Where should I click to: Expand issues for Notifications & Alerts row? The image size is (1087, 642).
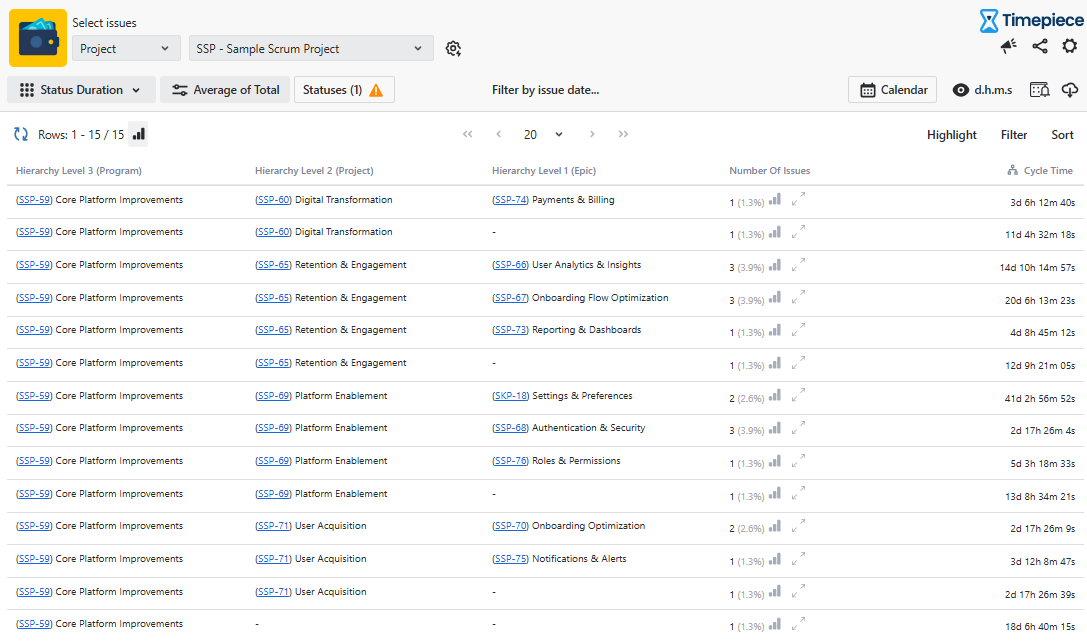(798, 557)
